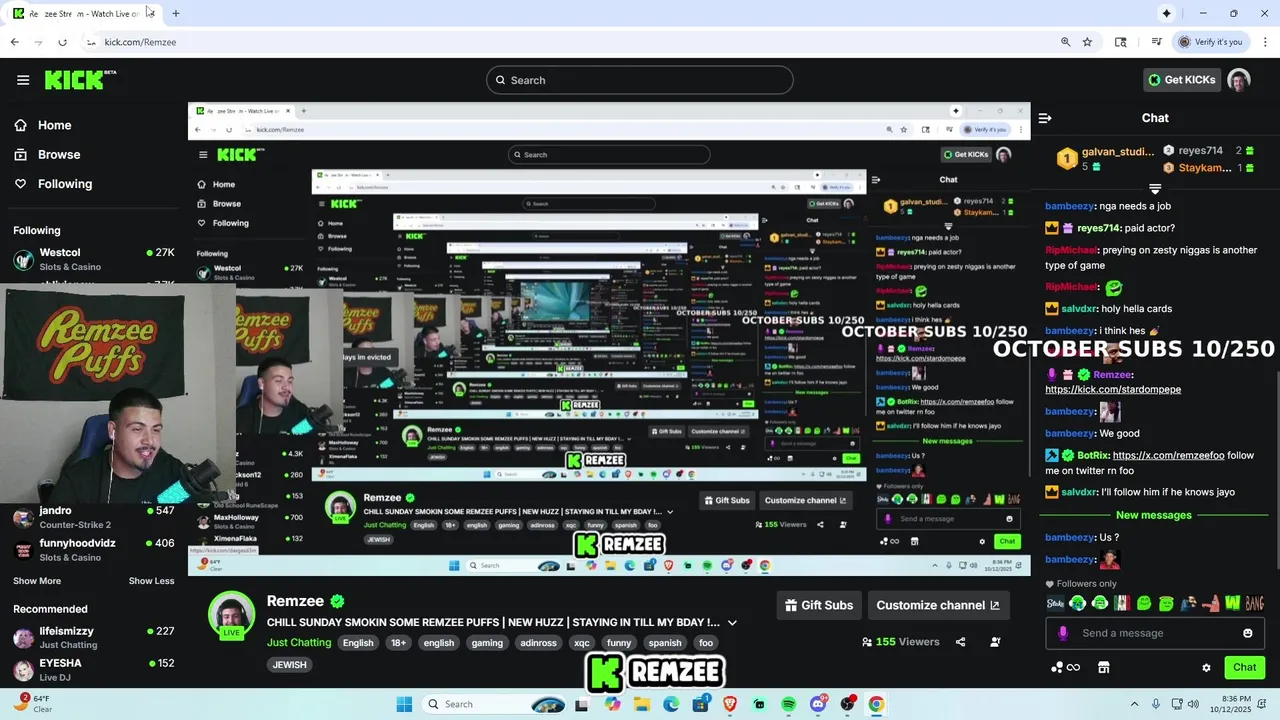This screenshot has height=720, width=1280.
Task: Open funnyhoodvidz channel in sidebar
Action: pyautogui.click(x=94, y=550)
